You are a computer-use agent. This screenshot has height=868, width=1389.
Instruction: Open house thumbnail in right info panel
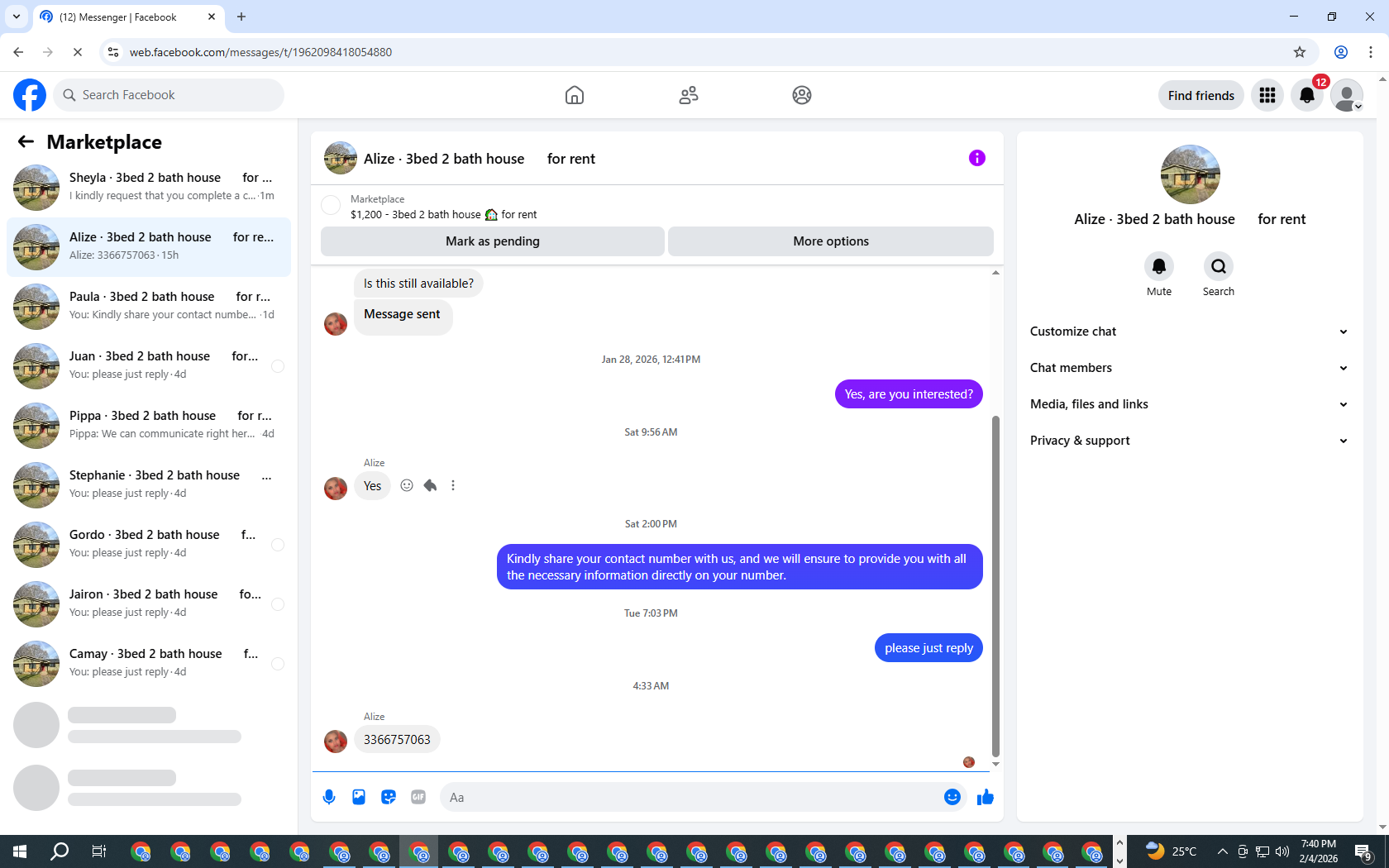1190,174
